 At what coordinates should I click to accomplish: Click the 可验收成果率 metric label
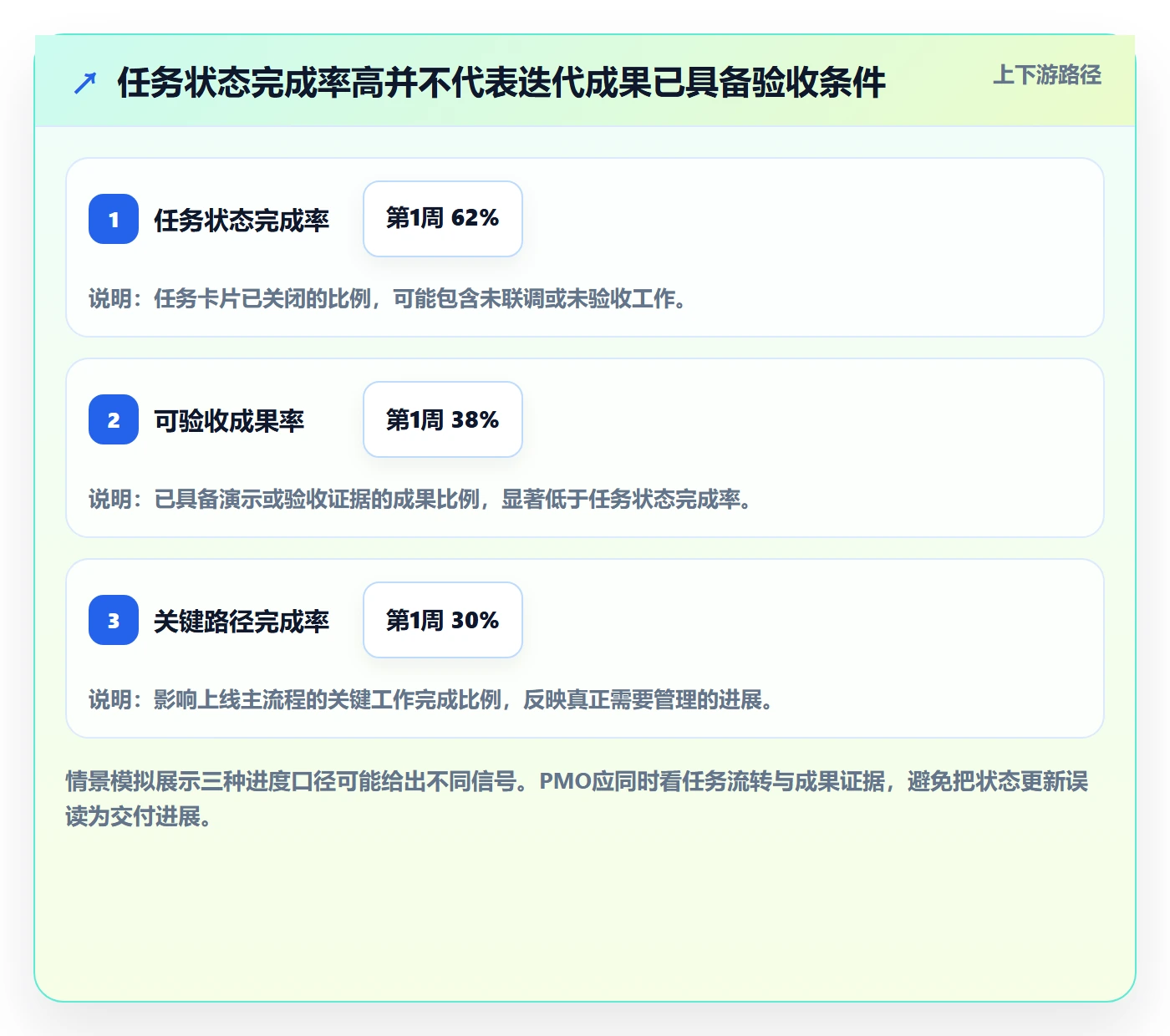coord(229,420)
